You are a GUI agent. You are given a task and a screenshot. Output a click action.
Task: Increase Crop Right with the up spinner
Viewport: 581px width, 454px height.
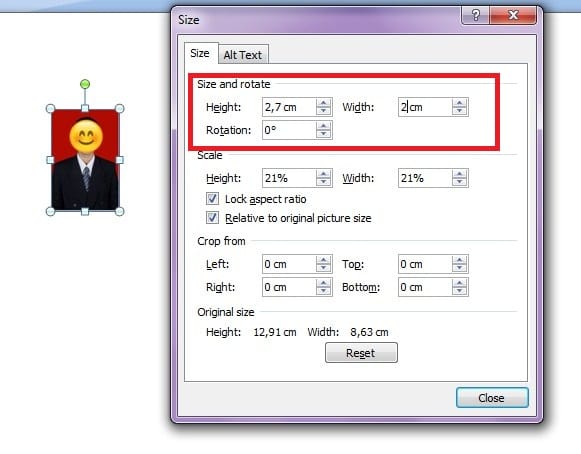tap(323, 283)
